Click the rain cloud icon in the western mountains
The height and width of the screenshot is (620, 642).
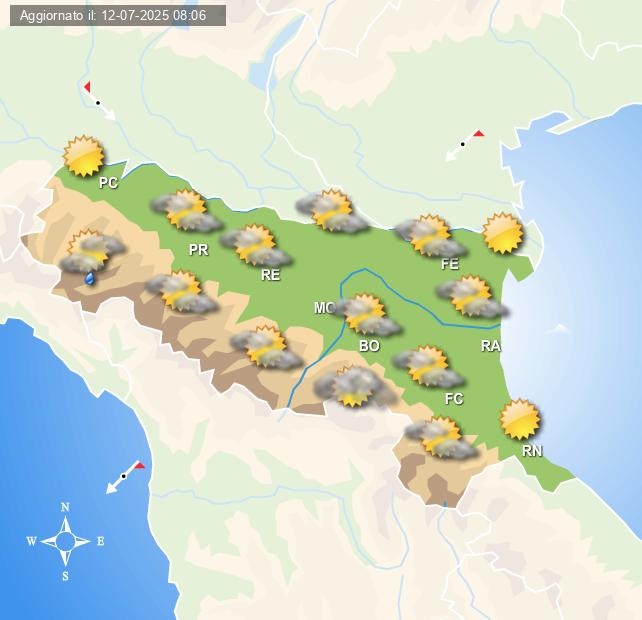[93, 257]
